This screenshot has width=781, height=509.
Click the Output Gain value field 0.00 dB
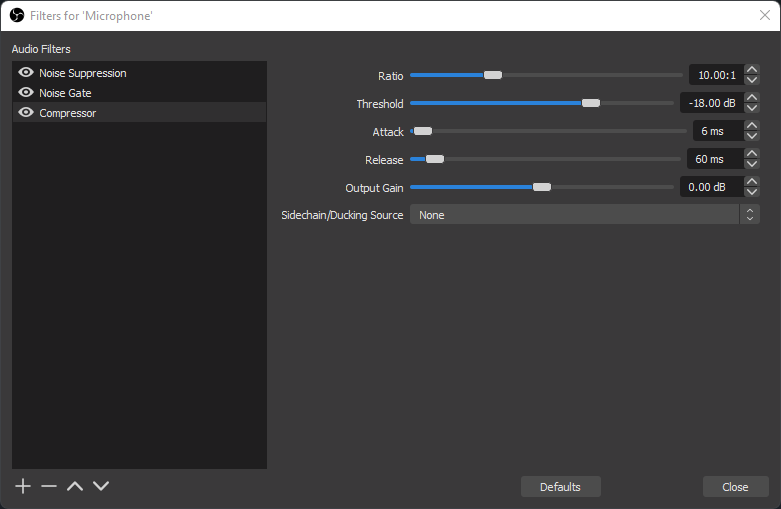712,187
